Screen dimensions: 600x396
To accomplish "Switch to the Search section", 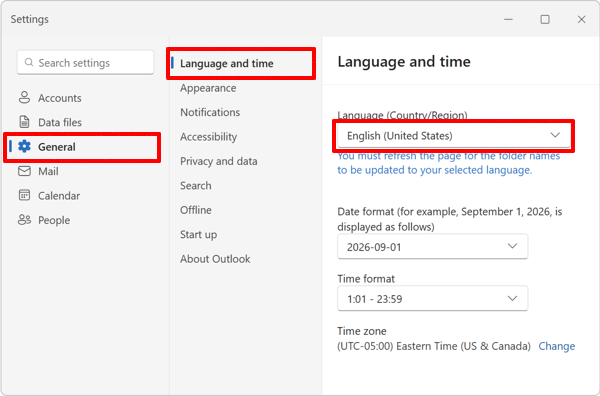I will click(x=196, y=186).
